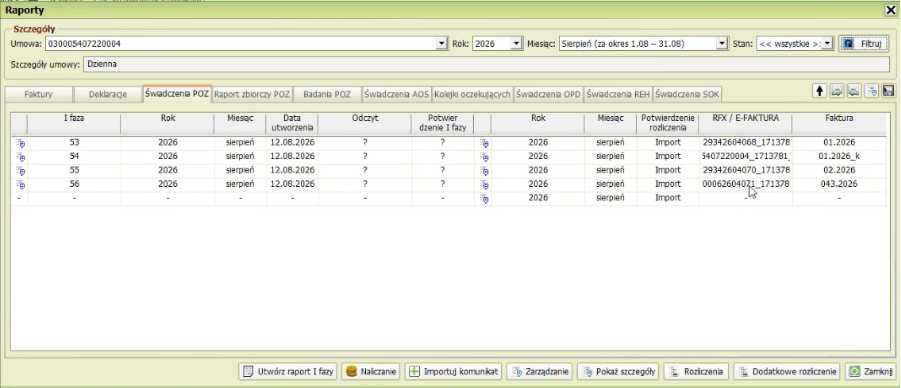Screen dimensions: 901x388
Task: Click the first green arrow icon beside the black up-arrow
Action: 837,91
